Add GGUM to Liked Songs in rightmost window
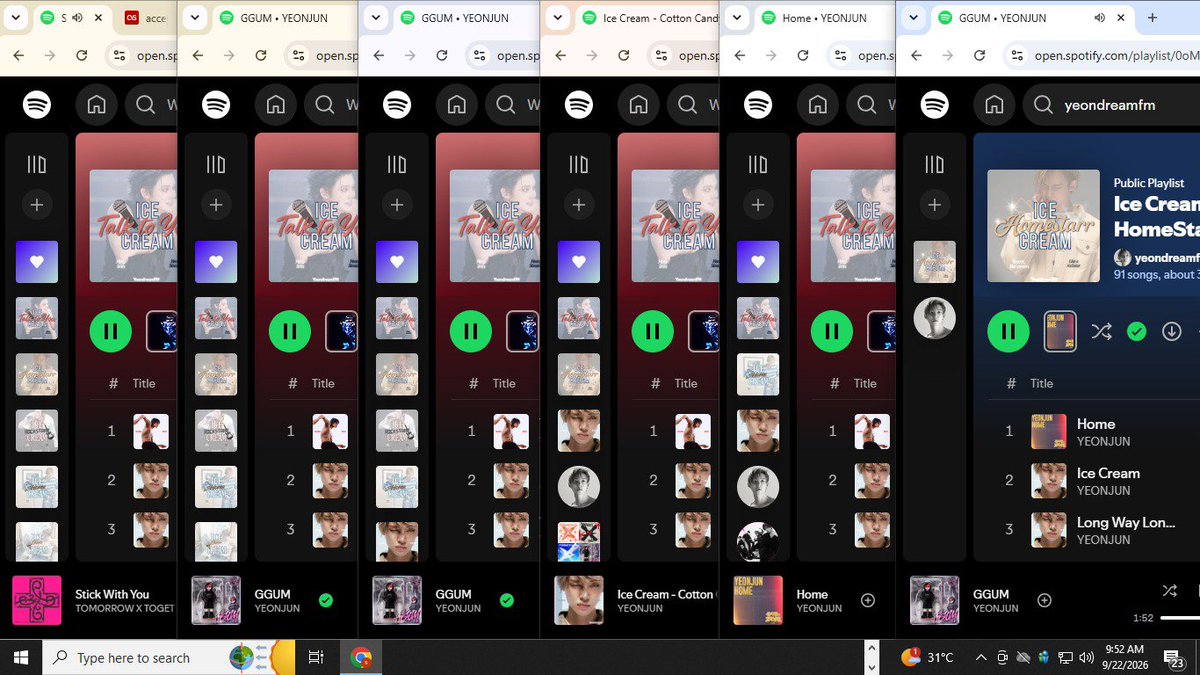The height and width of the screenshot is (675, 1200). point(1044,600)
